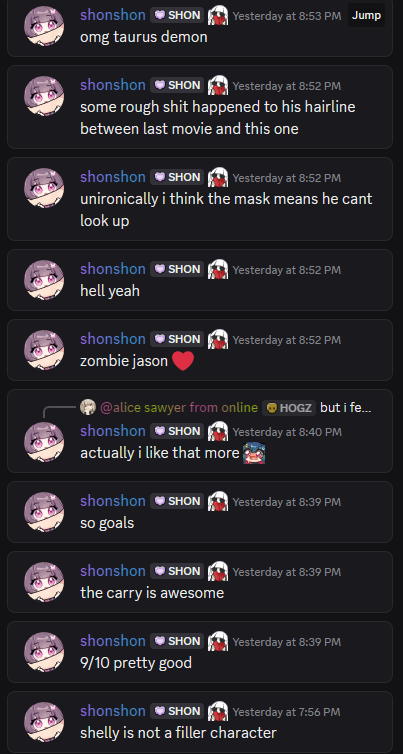Image resolution: width=403 pixels, height=754 pixels.
Task: Click the HOGZ tag in the reply preview
Action: point(289,408)
